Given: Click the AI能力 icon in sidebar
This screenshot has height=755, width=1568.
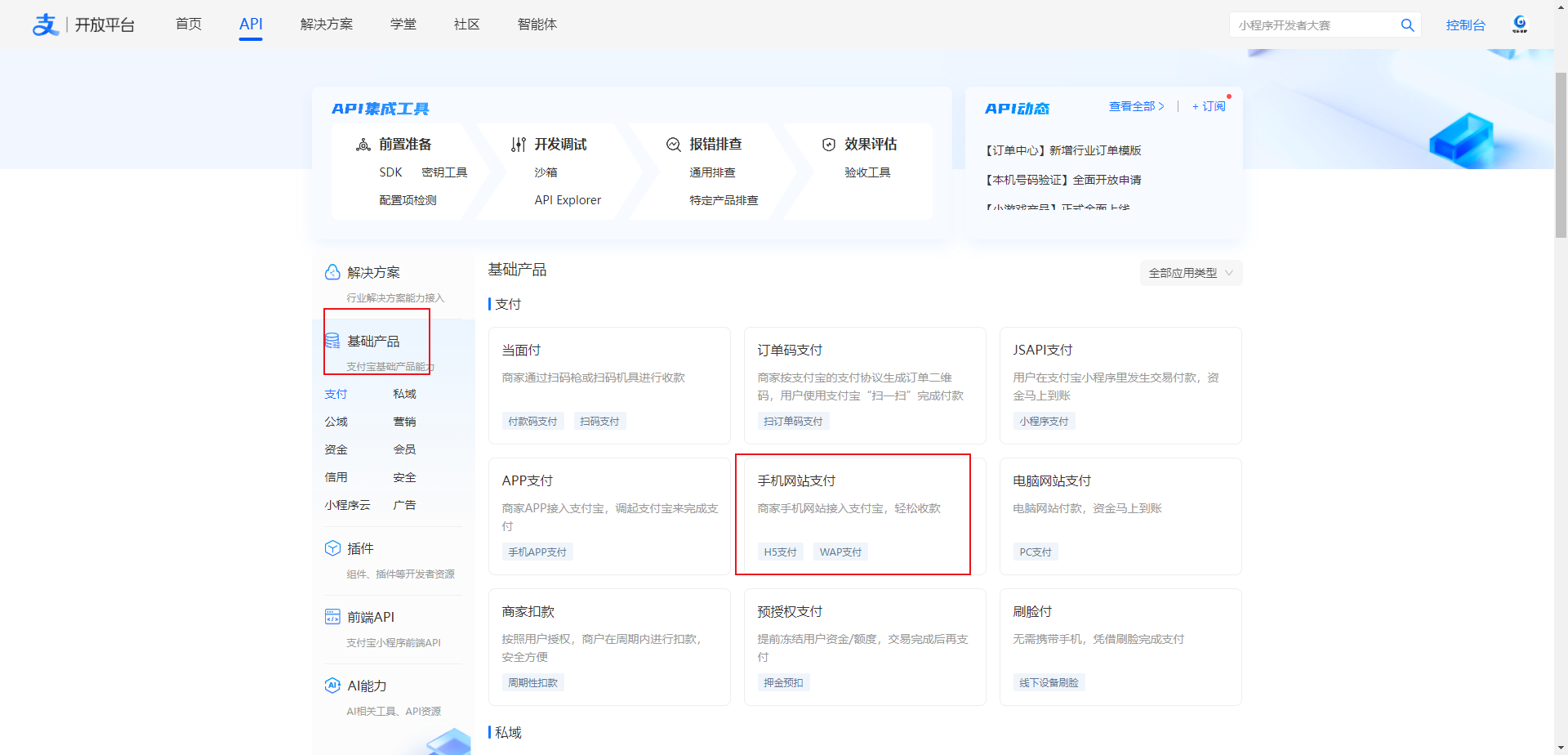Looking at the screenshot, I should pyautogui.click(x=332, y=686).
